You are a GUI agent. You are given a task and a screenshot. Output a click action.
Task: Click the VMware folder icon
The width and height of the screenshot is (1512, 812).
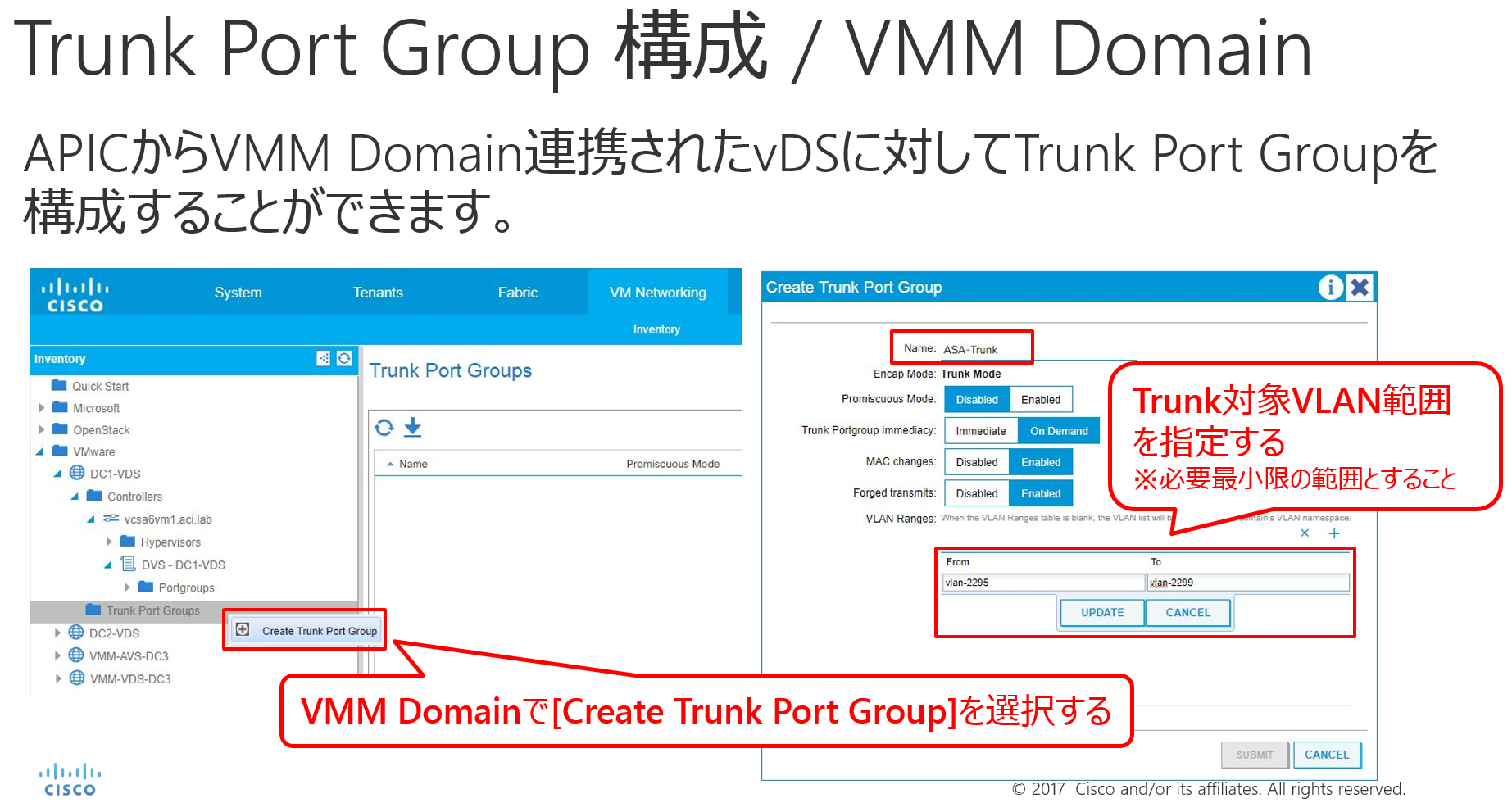60,451
